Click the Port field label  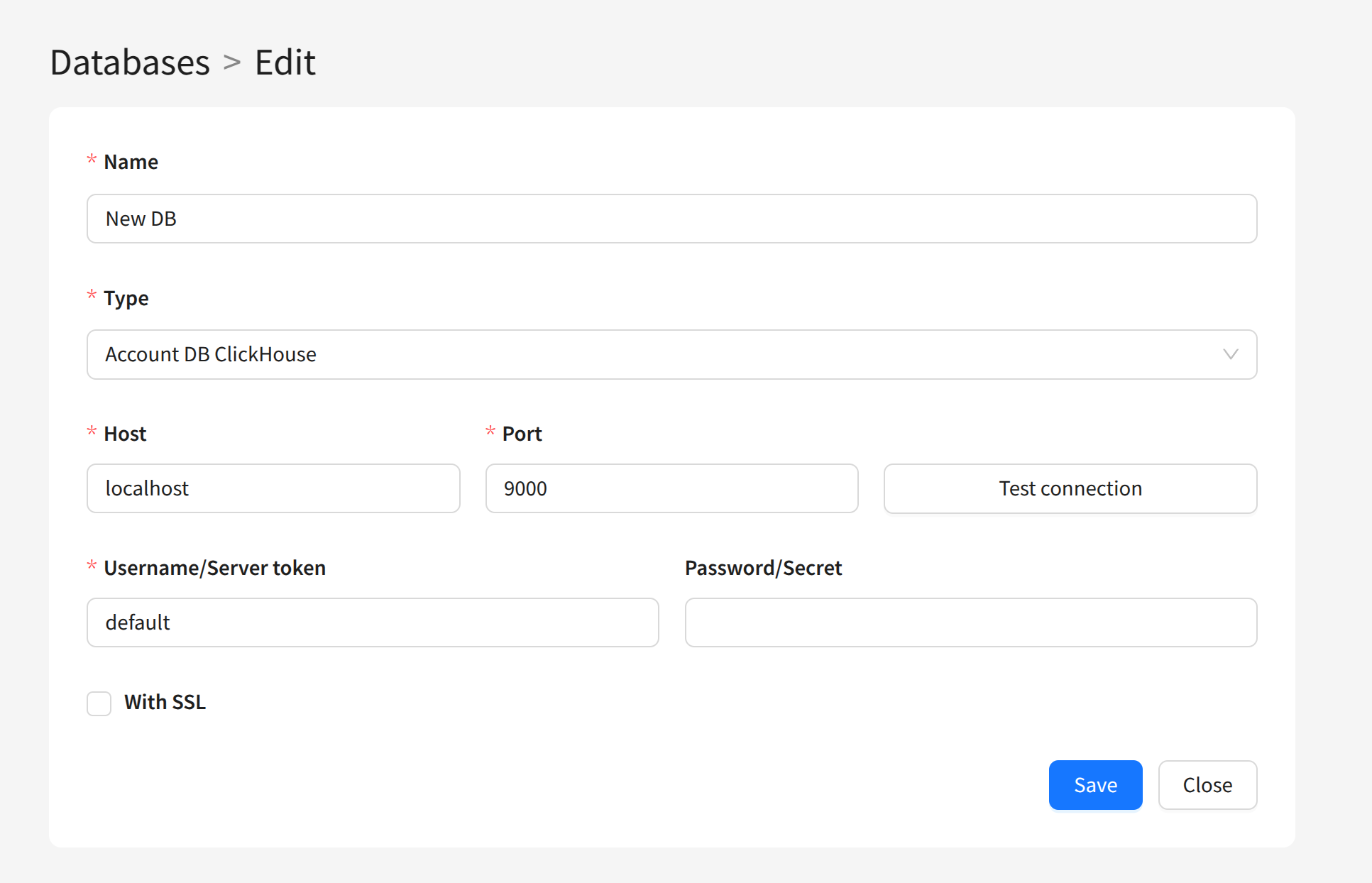(x=522, y=434)
